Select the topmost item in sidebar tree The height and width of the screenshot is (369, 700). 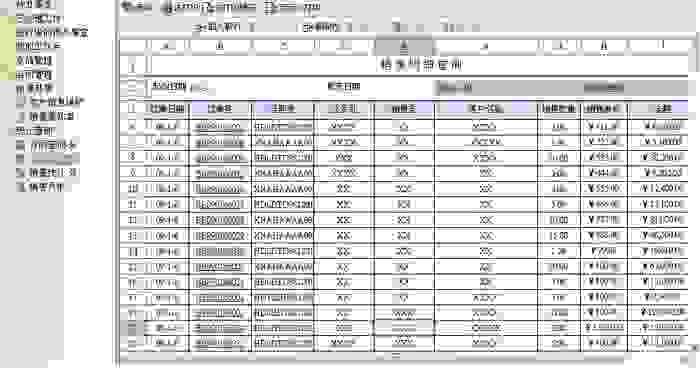(x=35, y=4)
